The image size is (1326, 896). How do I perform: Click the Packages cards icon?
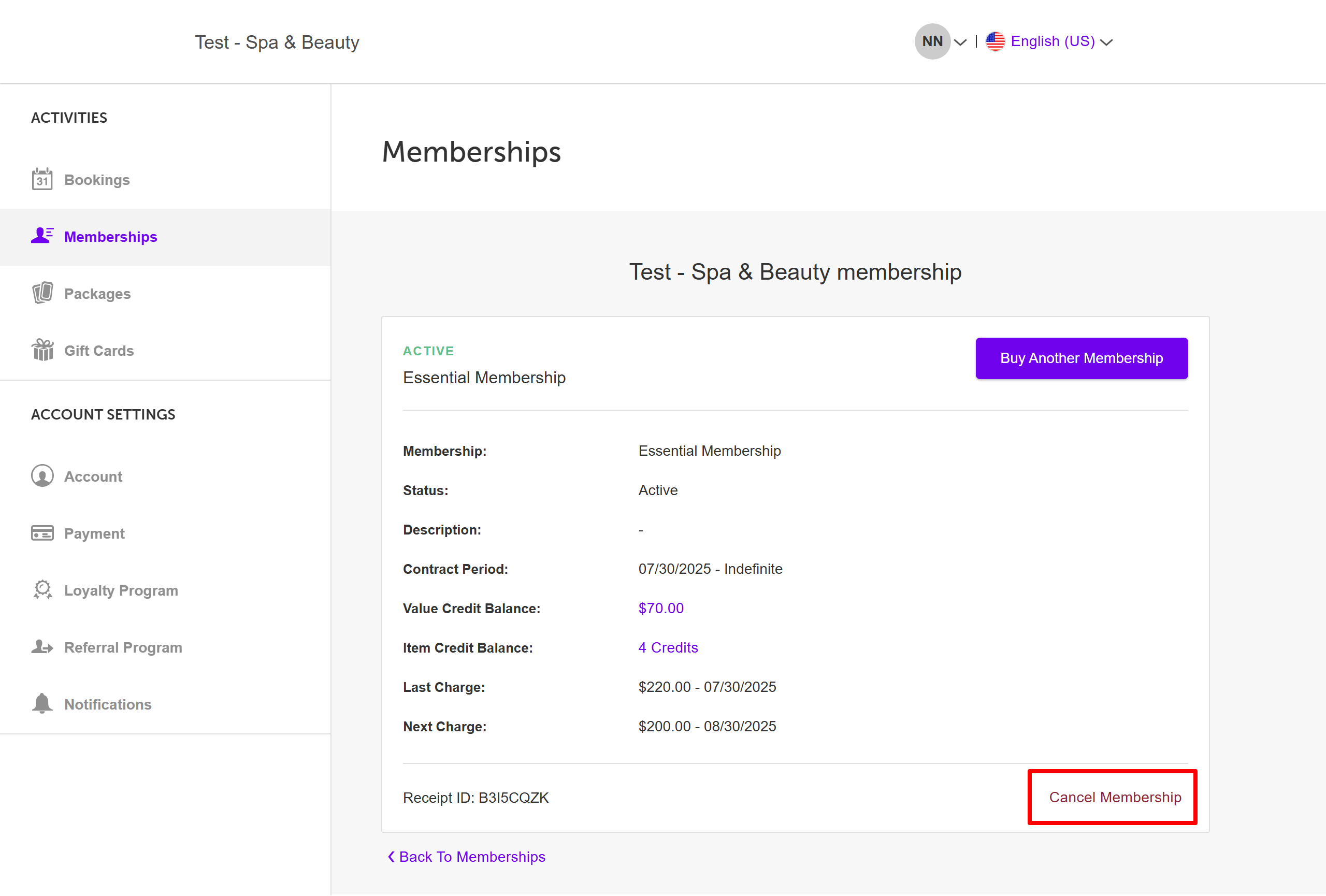click(x=42, y=293)
